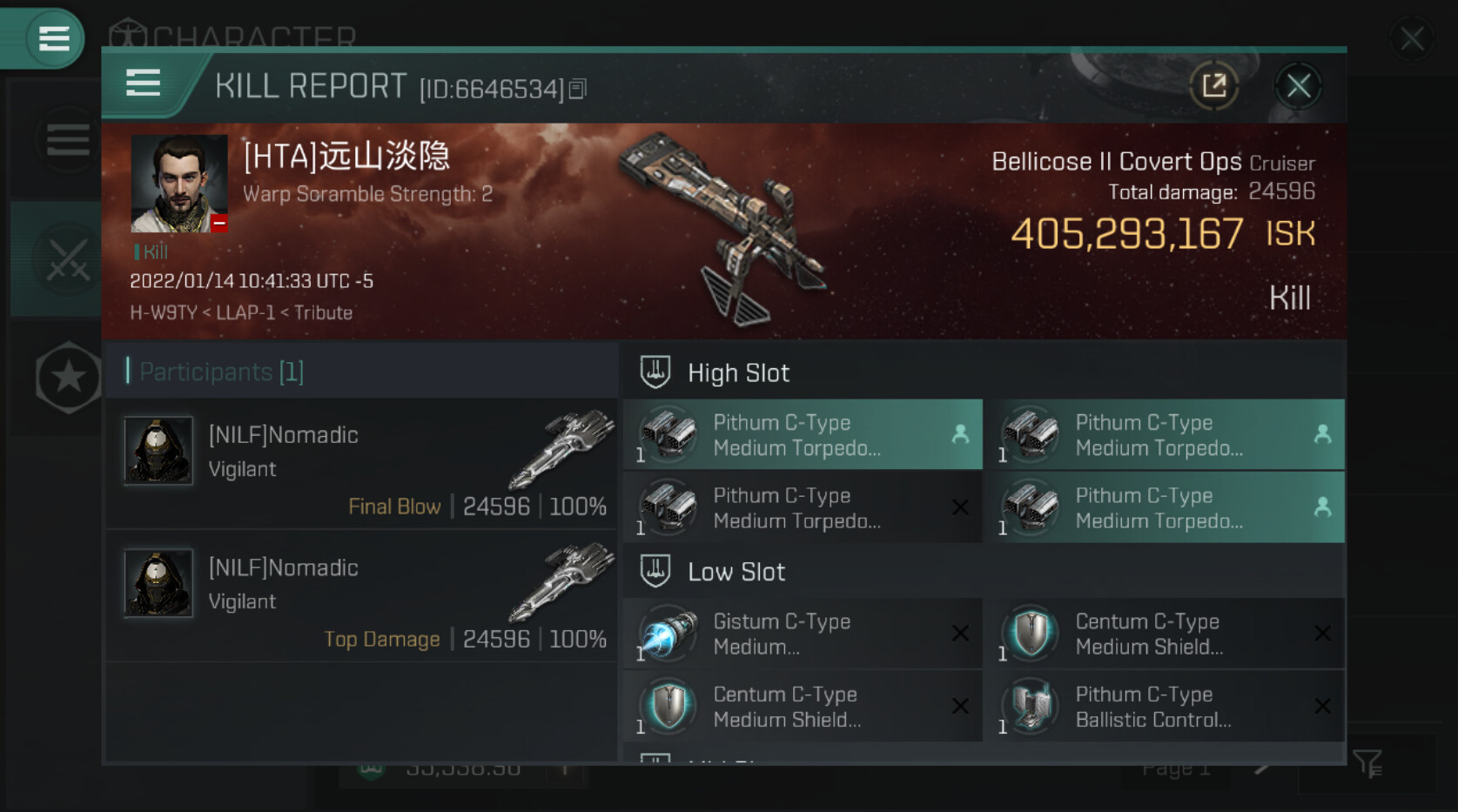Screen dimensions: 1458x812
Task: Click the first Pithum C-Type Medium Torpedo entry
Action: pyautogui.click(x=796, y=434)
